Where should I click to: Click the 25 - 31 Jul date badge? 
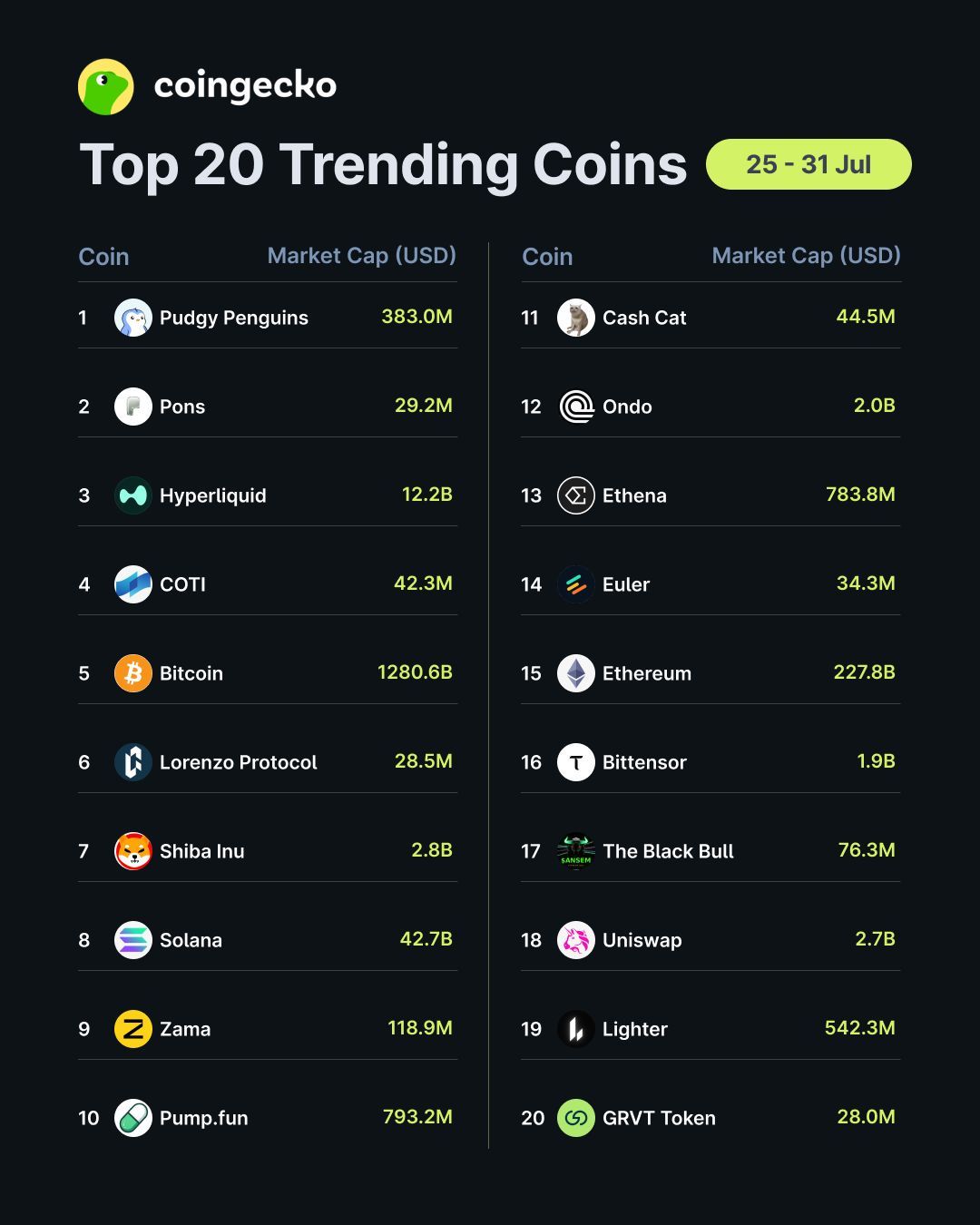pyautogui.click(x=808, y=164)
